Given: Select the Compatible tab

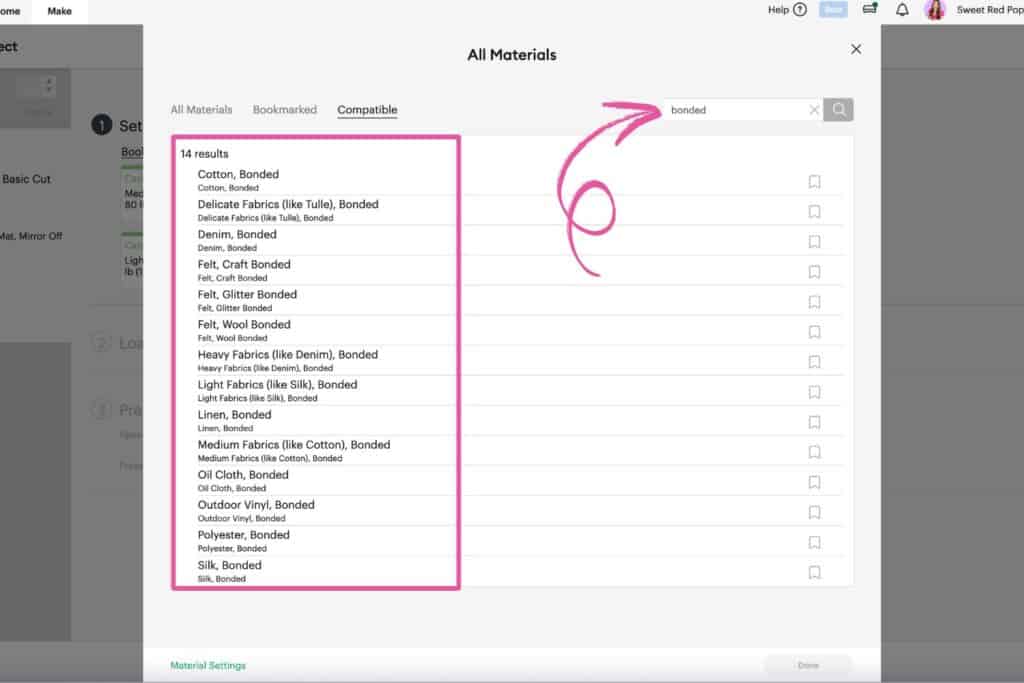Looking at the screenshot, I should (367, 110).
